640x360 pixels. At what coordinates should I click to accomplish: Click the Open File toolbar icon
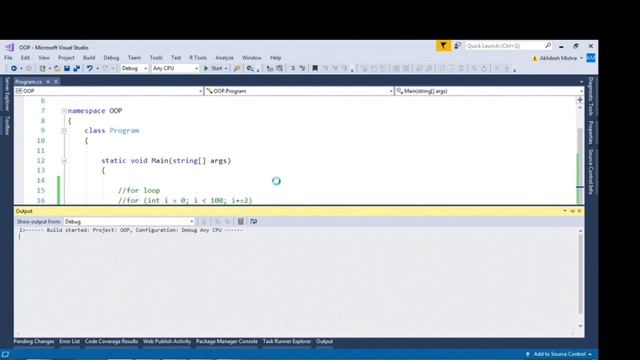click(57, 69)
